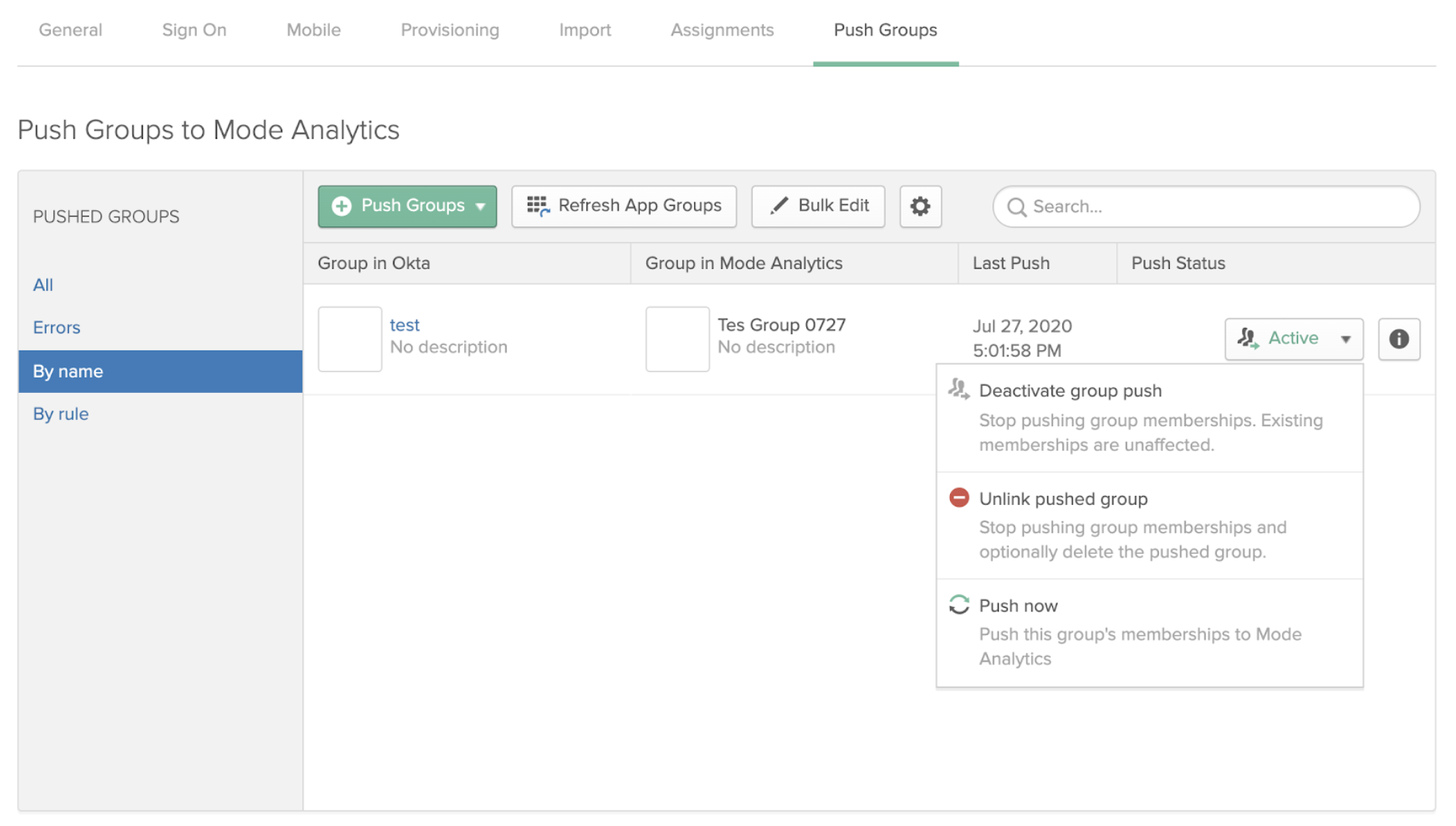
Task: Focus the Search input field
Action: (1206, 206)
